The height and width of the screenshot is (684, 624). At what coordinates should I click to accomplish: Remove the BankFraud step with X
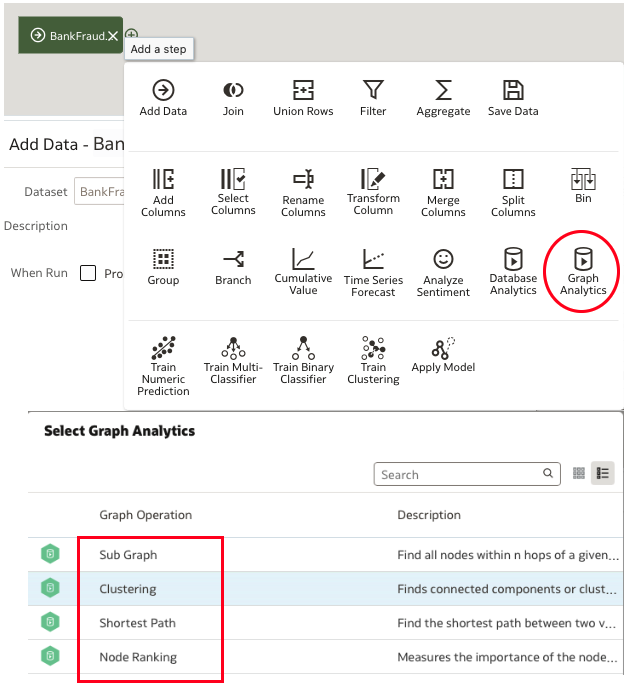coord(113,36)
